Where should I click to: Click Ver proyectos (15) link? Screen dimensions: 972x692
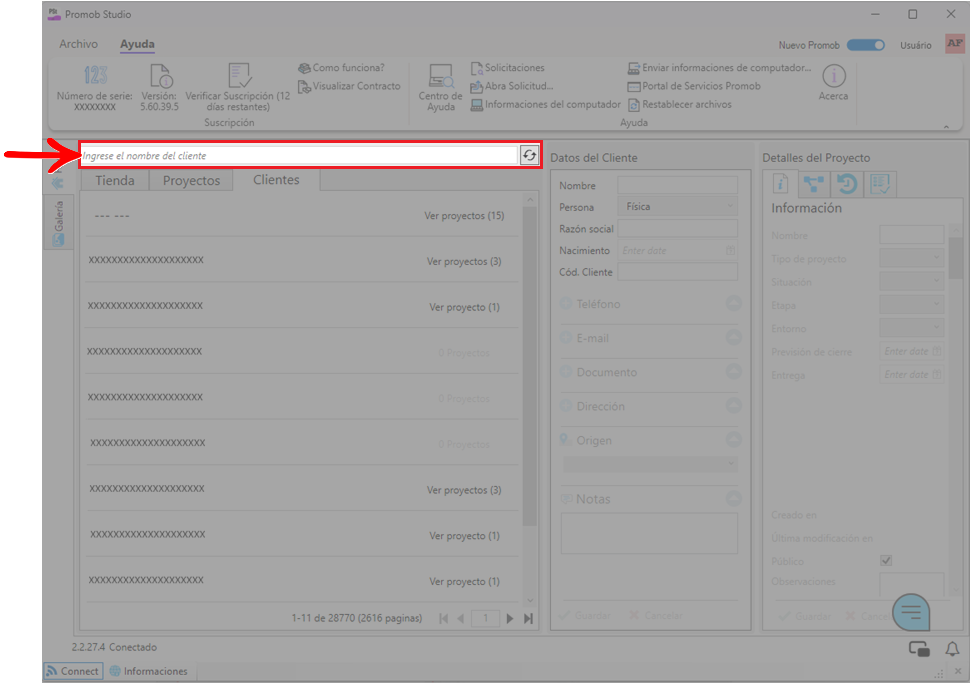(x=464, y=216)
